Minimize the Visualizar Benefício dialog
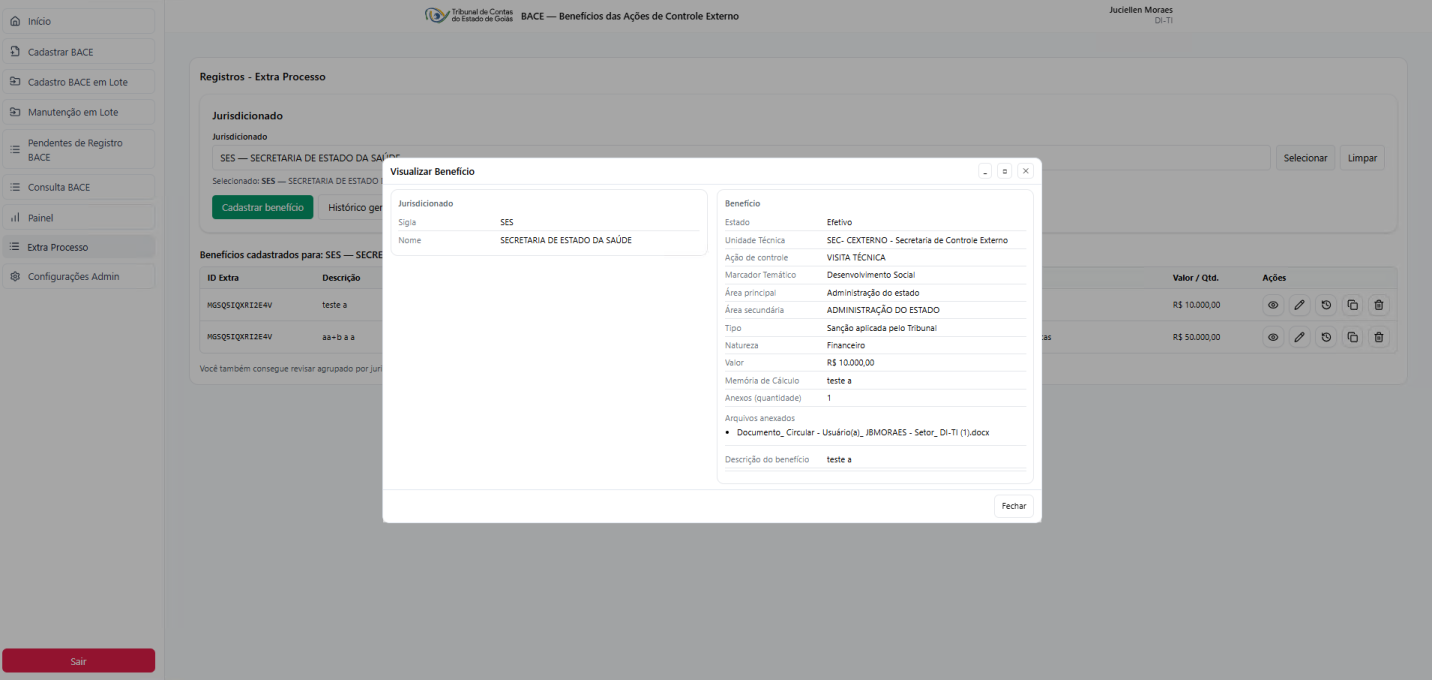 point(985,172)
